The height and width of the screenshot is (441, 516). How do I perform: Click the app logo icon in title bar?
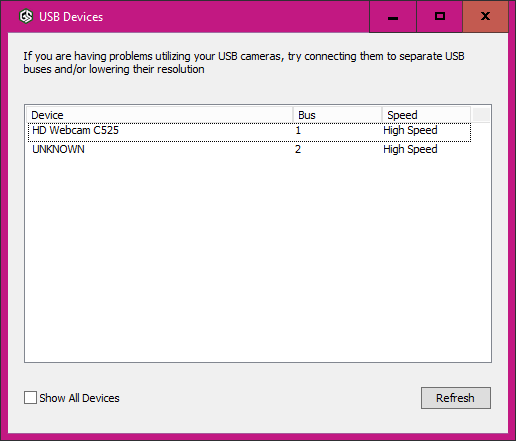click(x=26, y=16)
